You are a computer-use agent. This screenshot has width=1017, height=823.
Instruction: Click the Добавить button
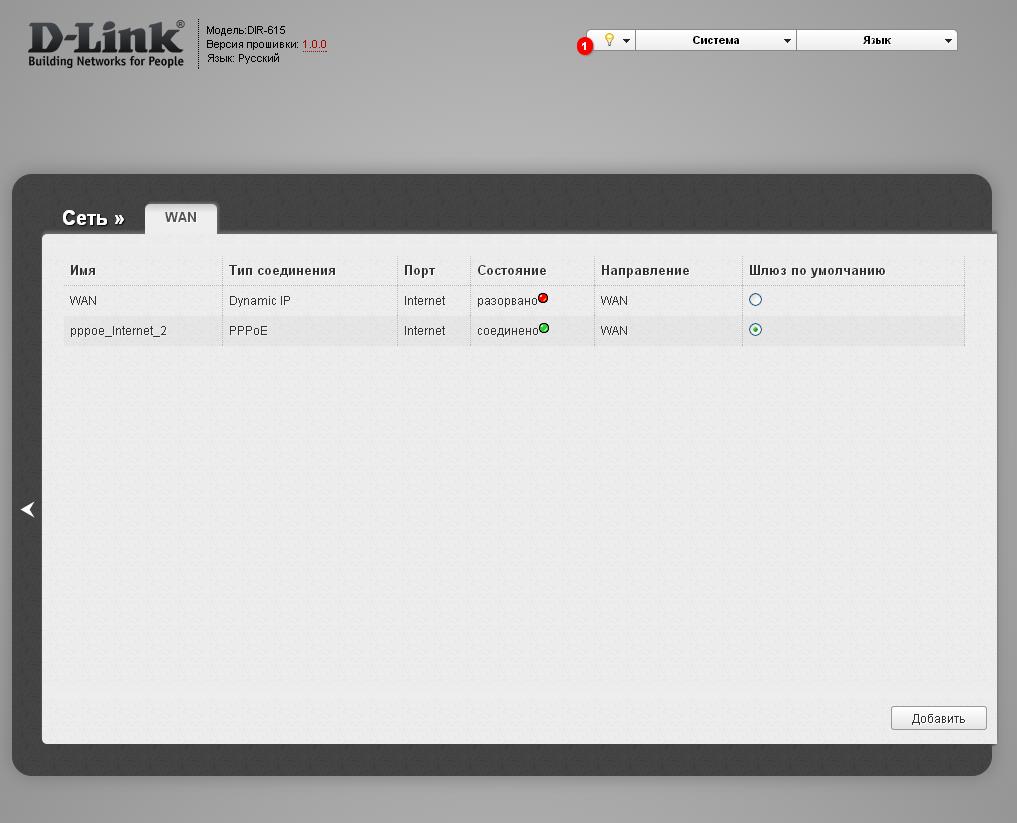(938, 718)
